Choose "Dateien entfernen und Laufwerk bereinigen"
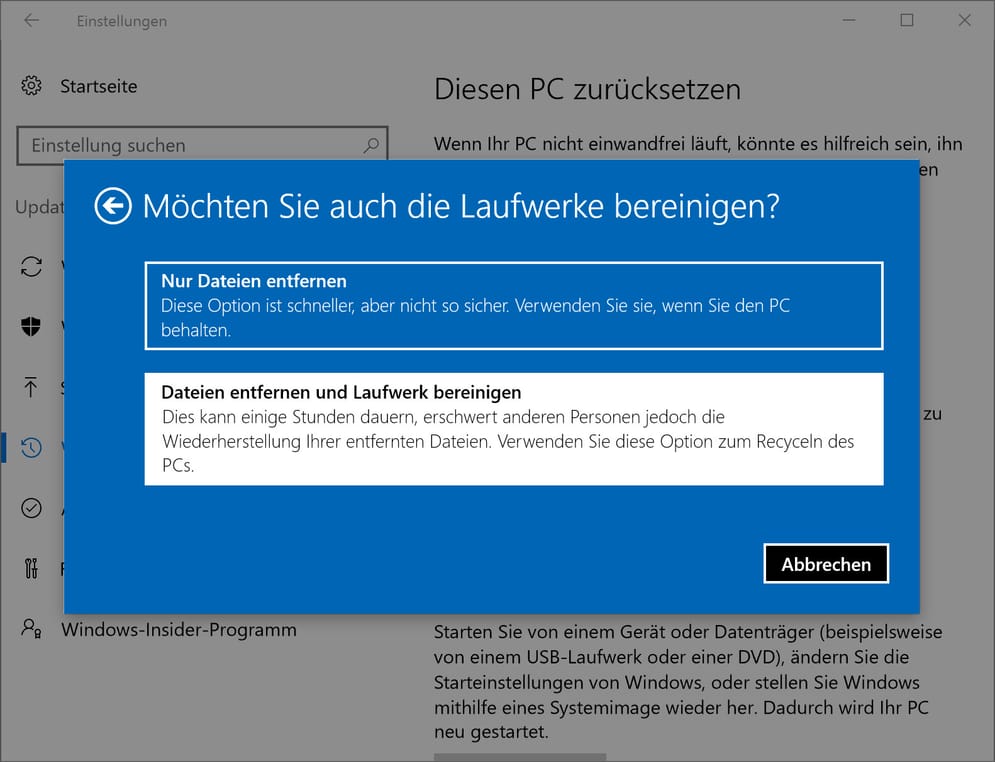The height and width of the screenshot is (762, 995). (x=513, y=429)
